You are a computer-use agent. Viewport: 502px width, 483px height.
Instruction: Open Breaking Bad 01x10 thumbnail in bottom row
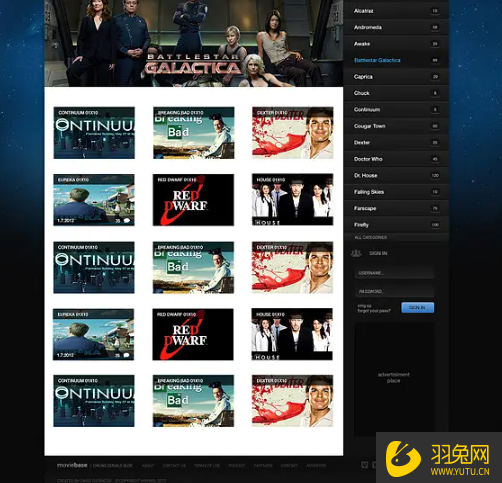point(193,401)
